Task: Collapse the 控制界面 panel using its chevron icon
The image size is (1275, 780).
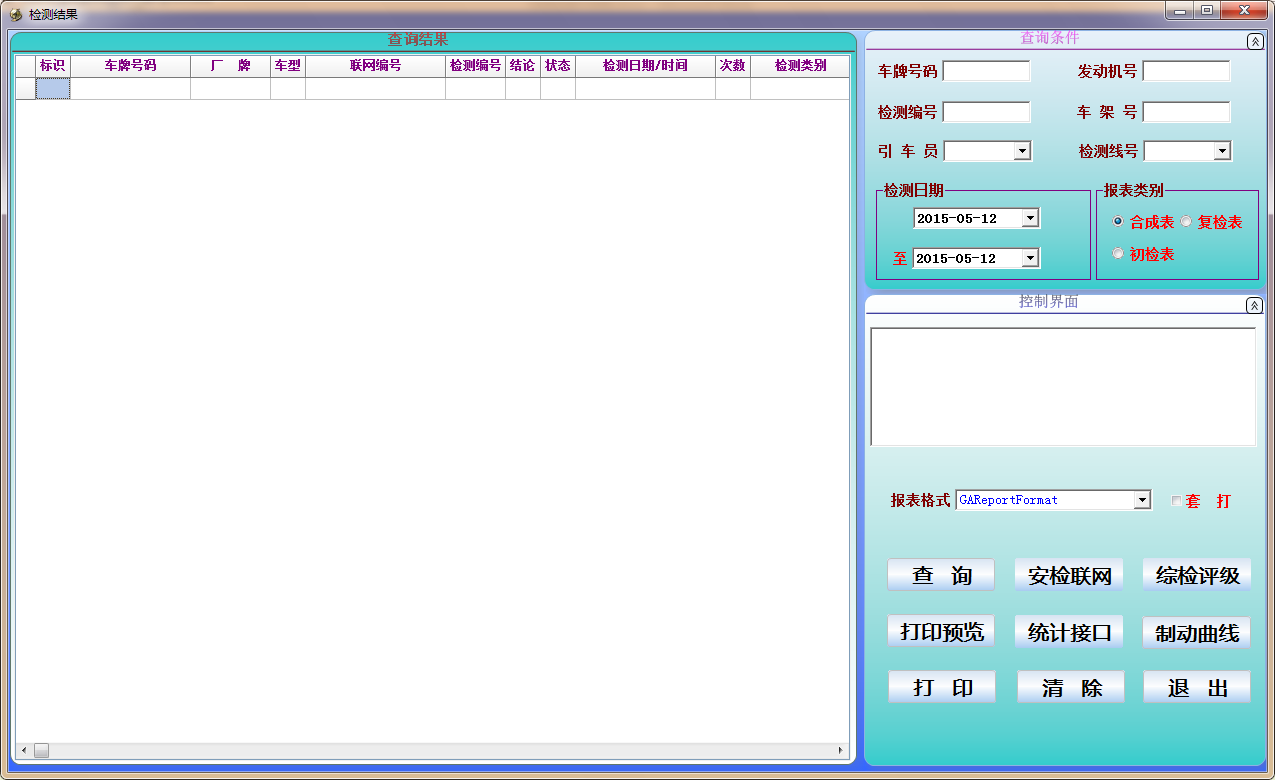Action: tap(1254, 305)
